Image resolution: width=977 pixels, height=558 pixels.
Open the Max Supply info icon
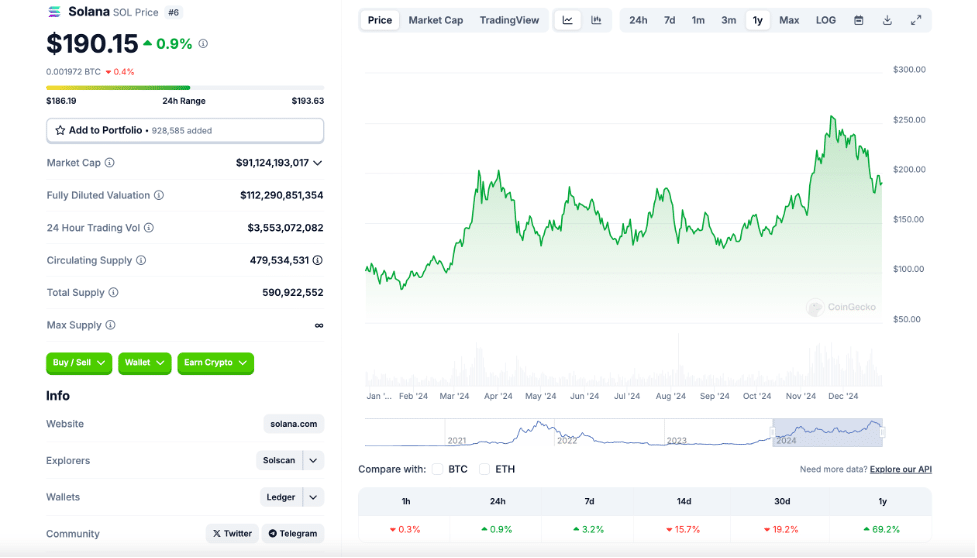pyautogui.click(x=110, y=325)
